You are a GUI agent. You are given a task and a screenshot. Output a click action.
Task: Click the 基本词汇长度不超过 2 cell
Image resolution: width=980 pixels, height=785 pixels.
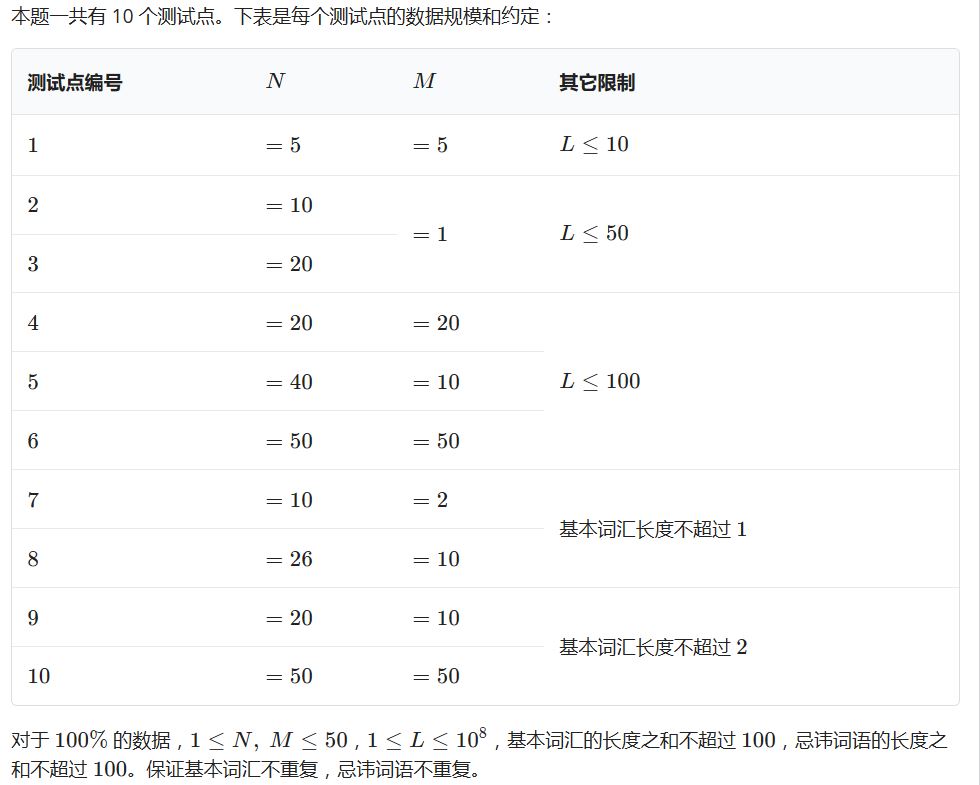652,647
